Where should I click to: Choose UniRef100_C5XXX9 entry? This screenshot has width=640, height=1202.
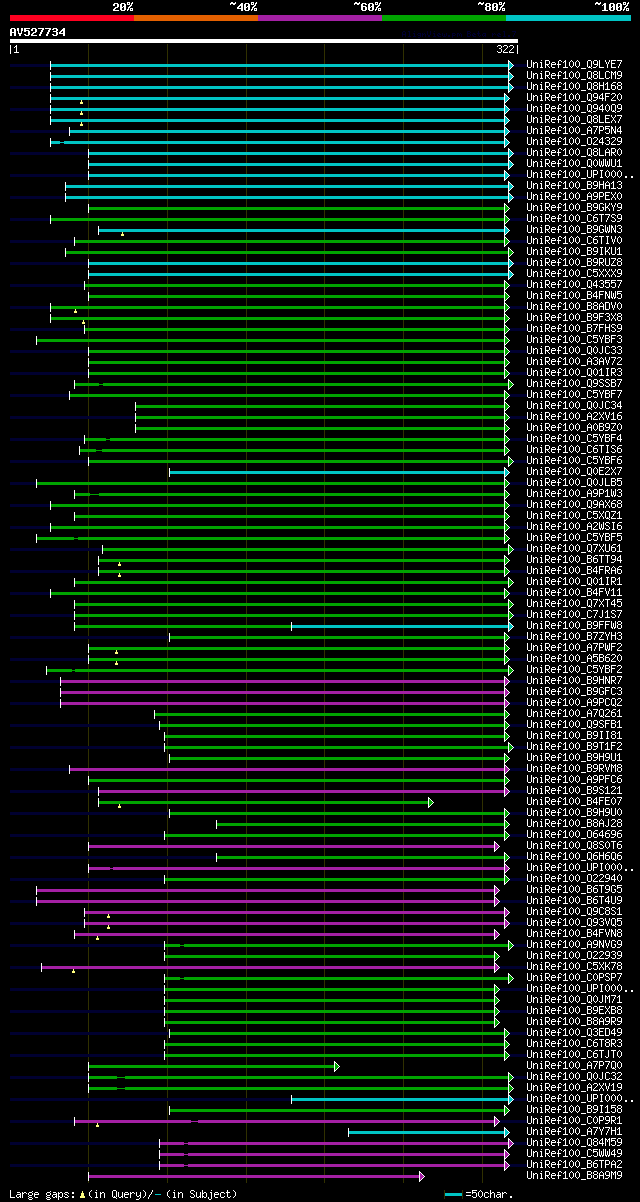coord(574,273)
